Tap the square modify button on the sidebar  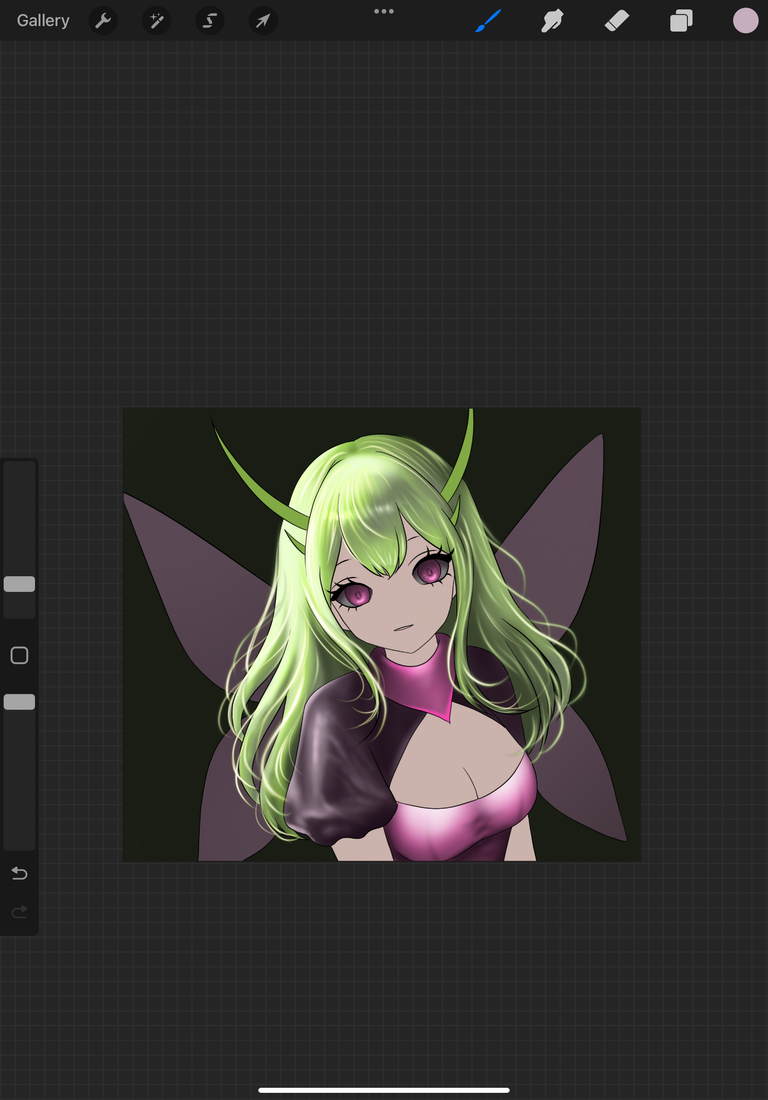point(20,655)
